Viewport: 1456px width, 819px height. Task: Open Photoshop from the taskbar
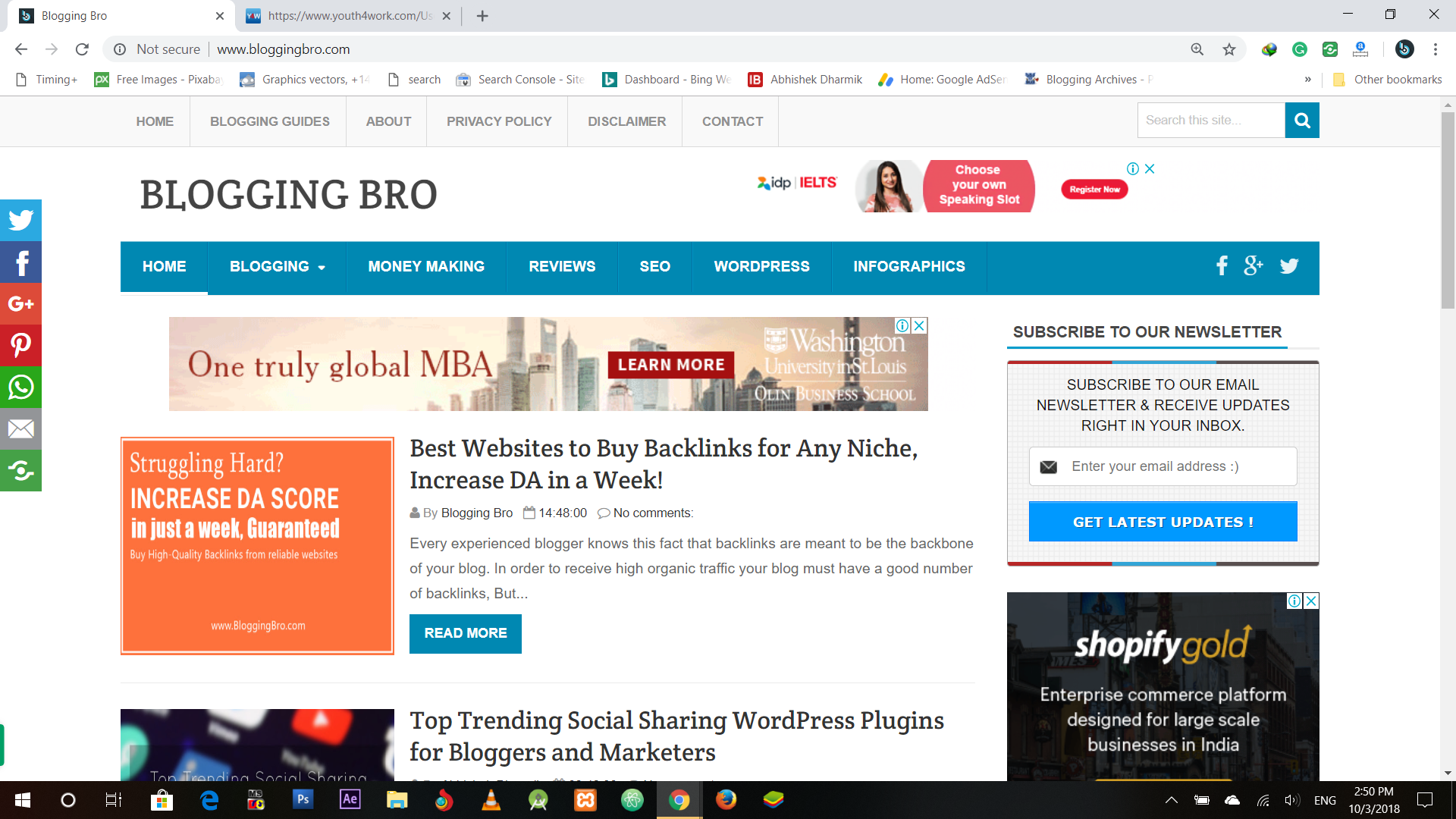point(303,799)
